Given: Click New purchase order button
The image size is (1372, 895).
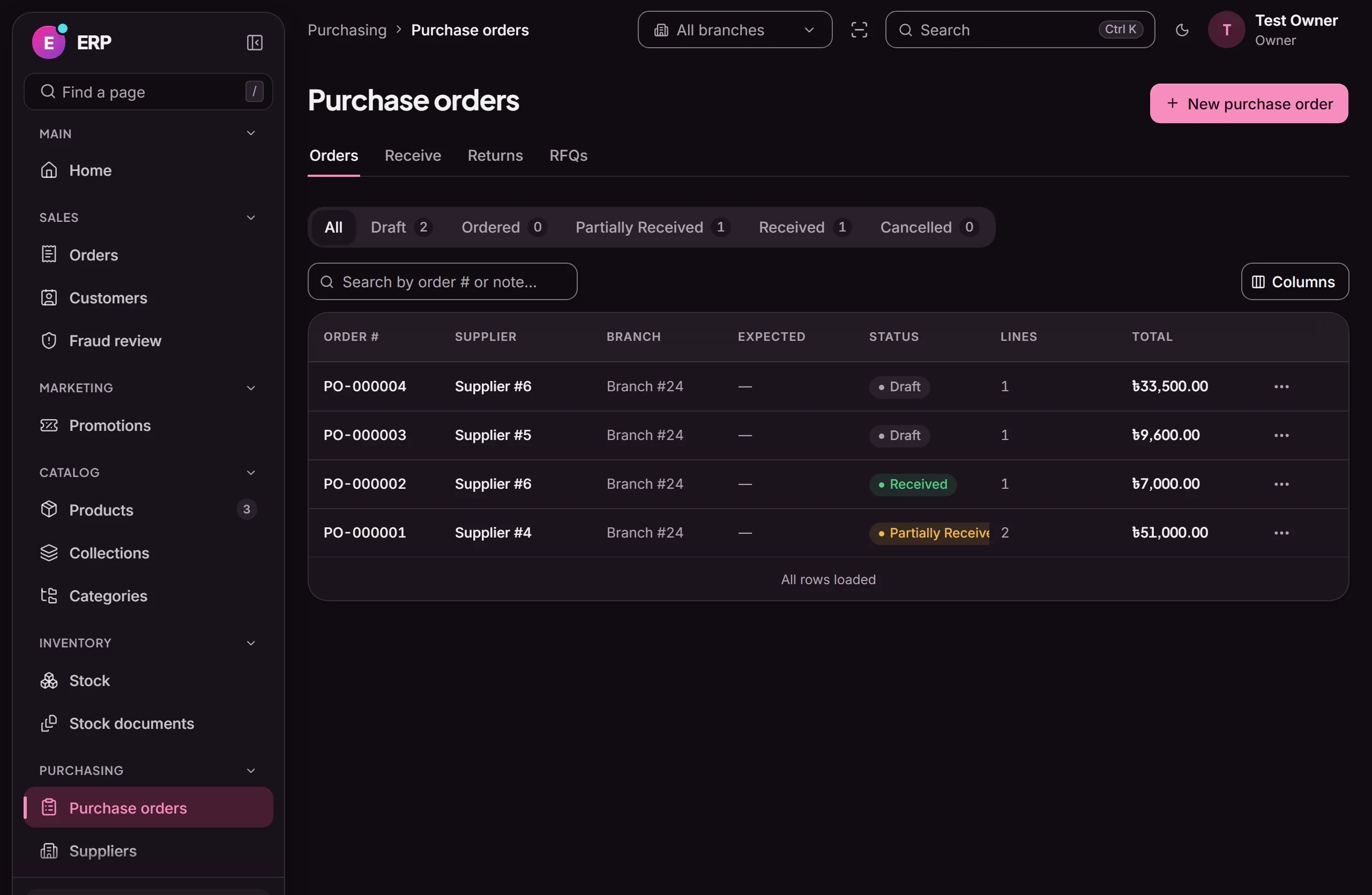Looking at the screenshot, I should coord(1249,104).
